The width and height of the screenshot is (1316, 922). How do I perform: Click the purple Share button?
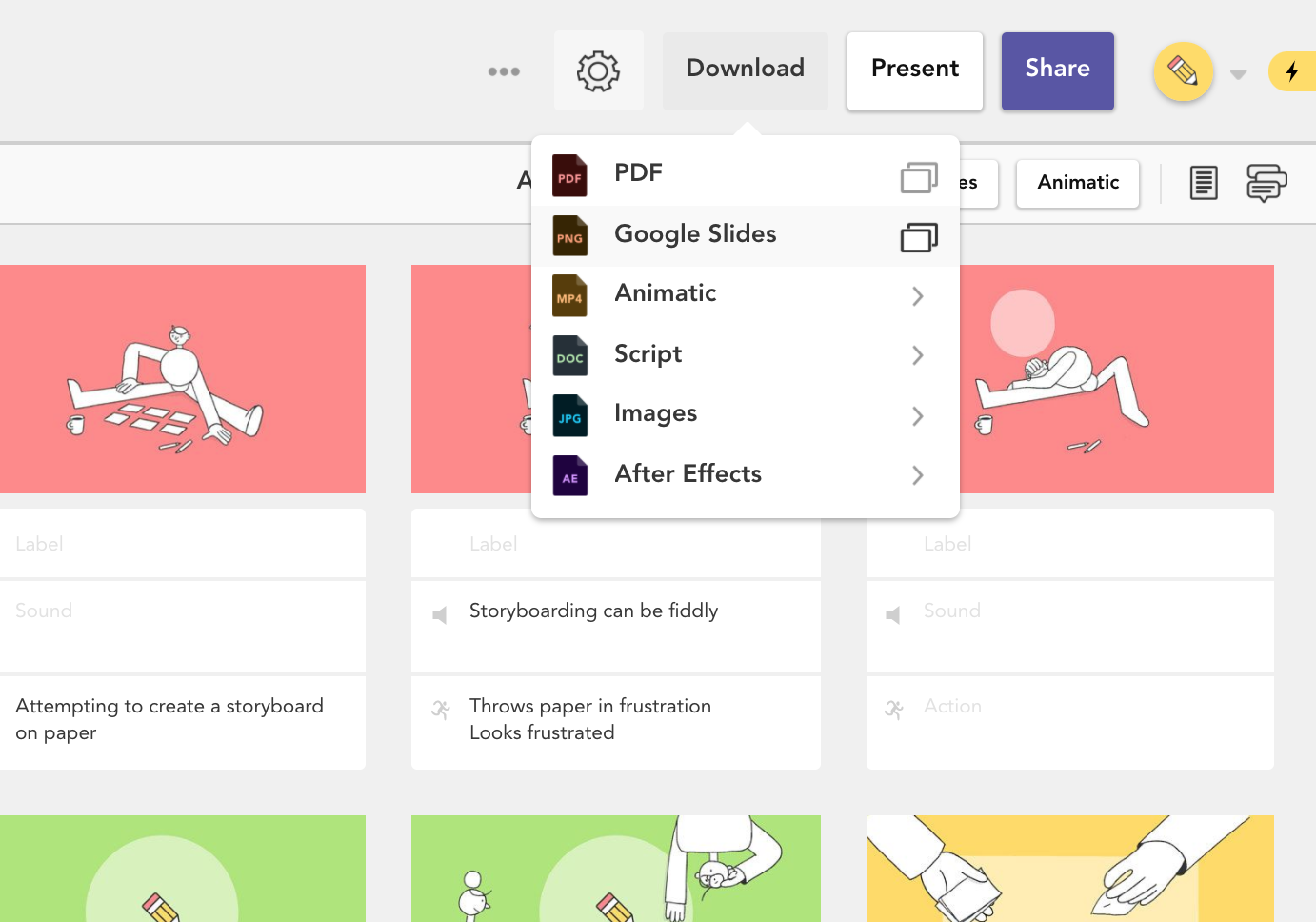pyautogui.click(x=1057, y=70)
